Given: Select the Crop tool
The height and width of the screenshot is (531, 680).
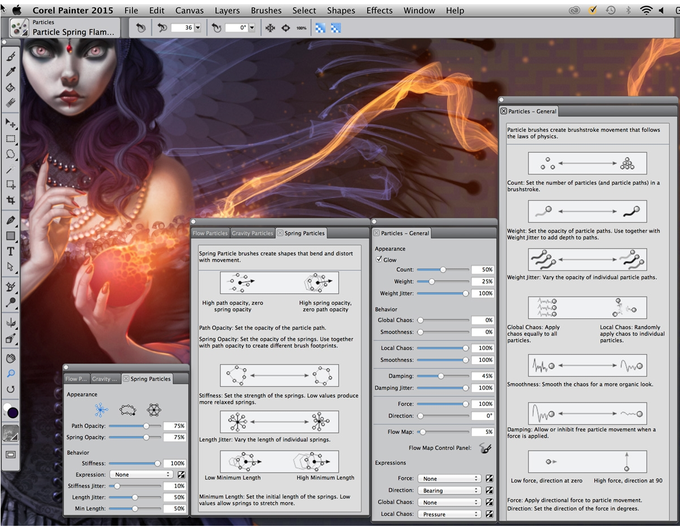Looking at the screenshot, I should point(11,200).
